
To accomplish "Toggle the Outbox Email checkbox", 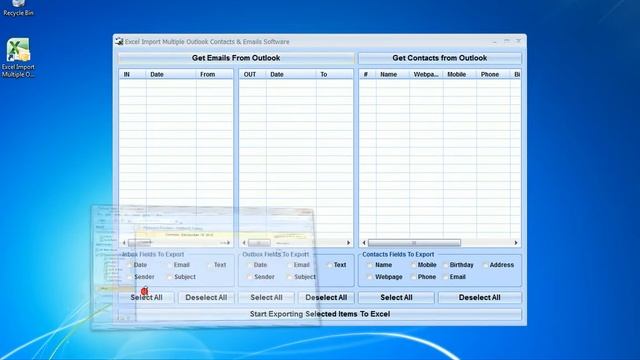I will (x=289, y=265).
